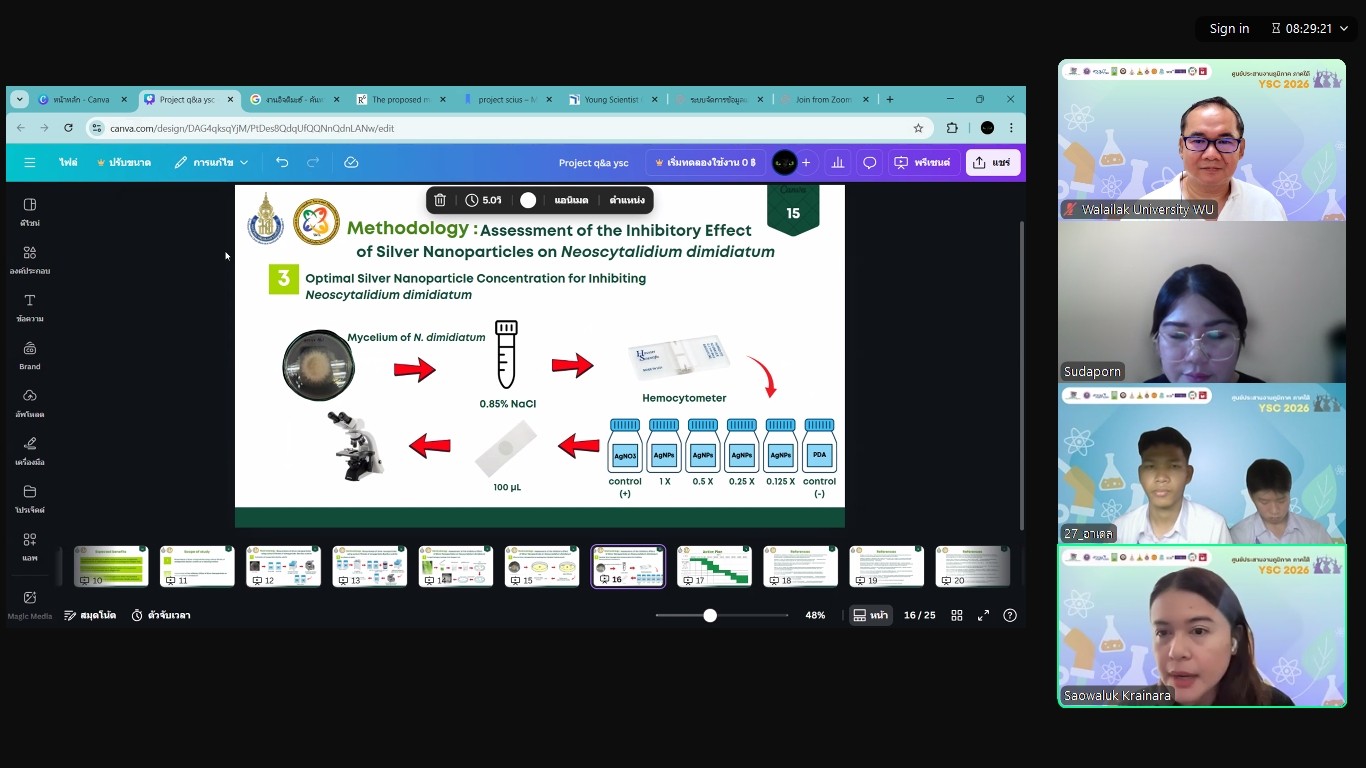This screenshot has width=1366, height=768.
Task: Open the Chrome tab search dropdown
Action: (x=20, y=99)
